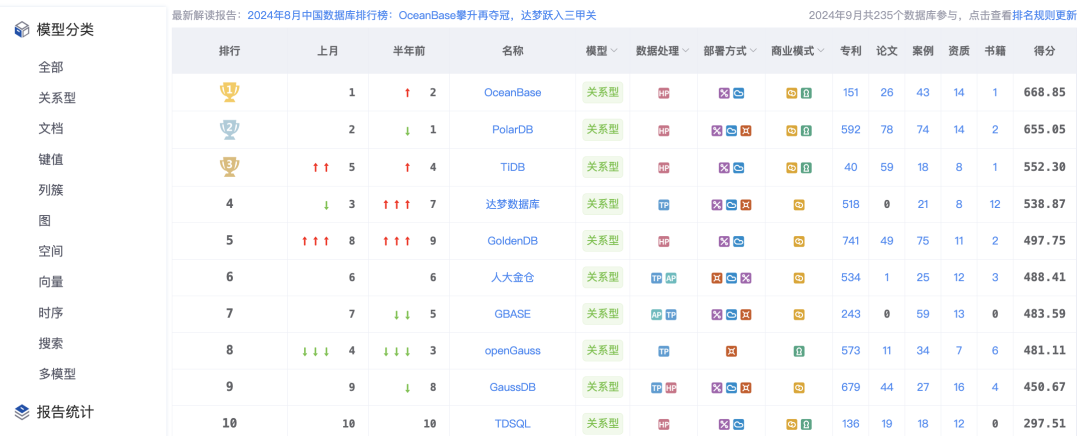Viewport: 1080px width, 436px height.
Task: Click the bronze third-place trophy icon
Action: (229, 167)
